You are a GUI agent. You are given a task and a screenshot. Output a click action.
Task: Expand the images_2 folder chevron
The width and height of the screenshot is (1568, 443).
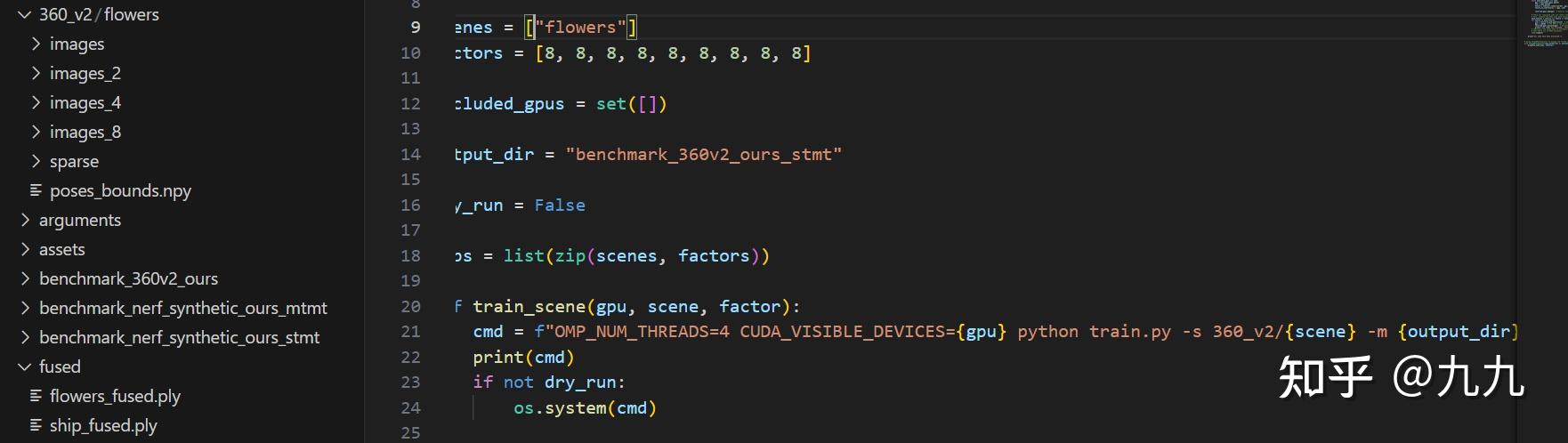(x=36, y=73)
